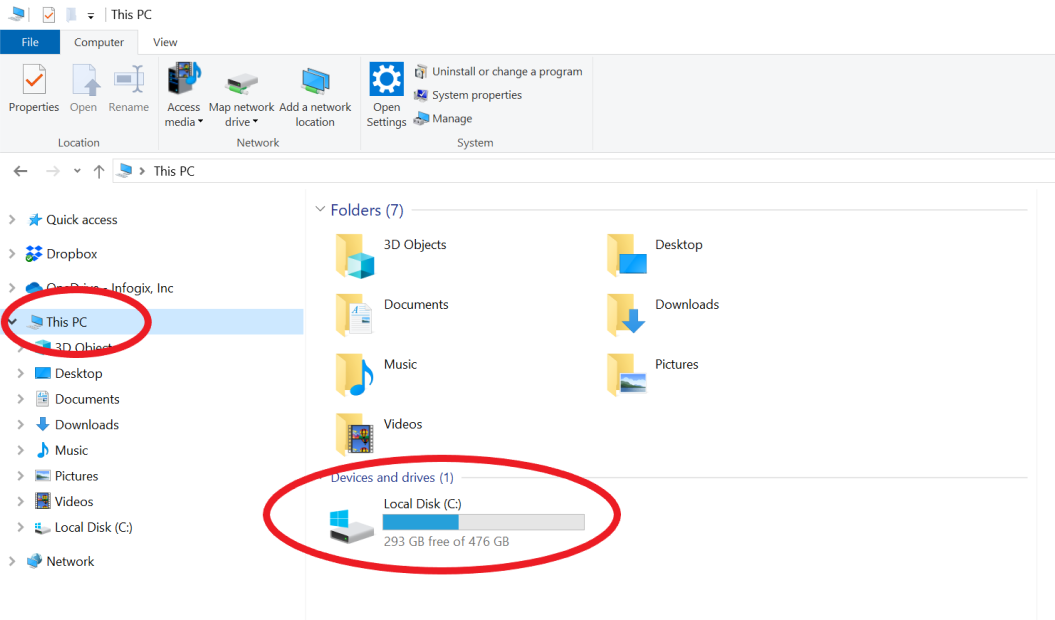Image resolution: width=1055 pixels, height=620 pixels.
Task: Switch to the View ribbon tab
Action: click(164, 42)
